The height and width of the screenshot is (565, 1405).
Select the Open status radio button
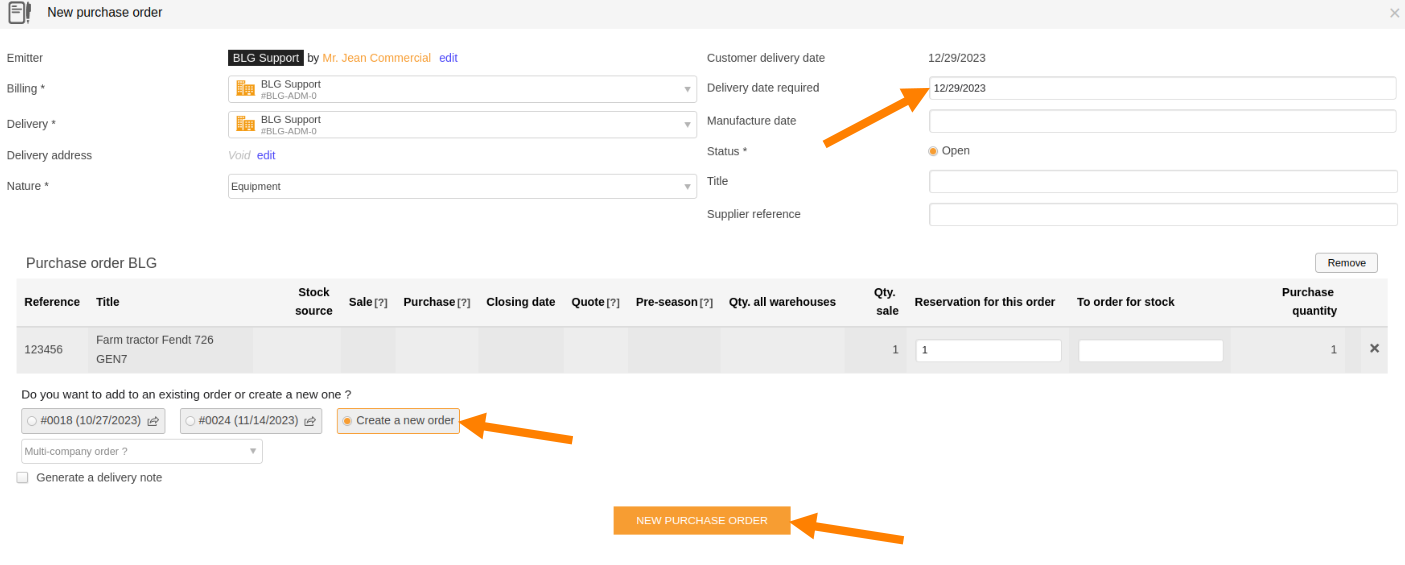pos(933,151)
